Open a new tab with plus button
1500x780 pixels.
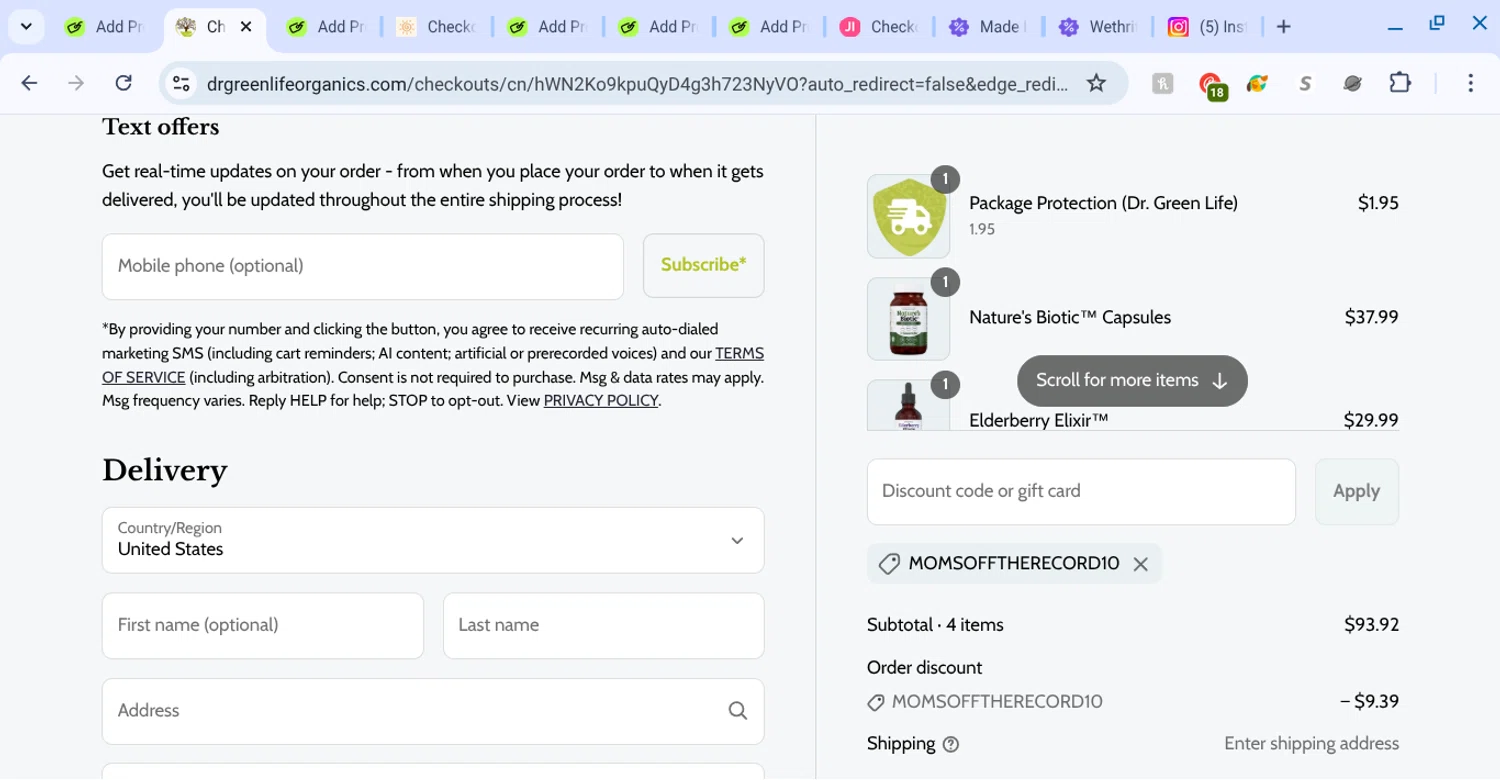tap(1284, 27)
